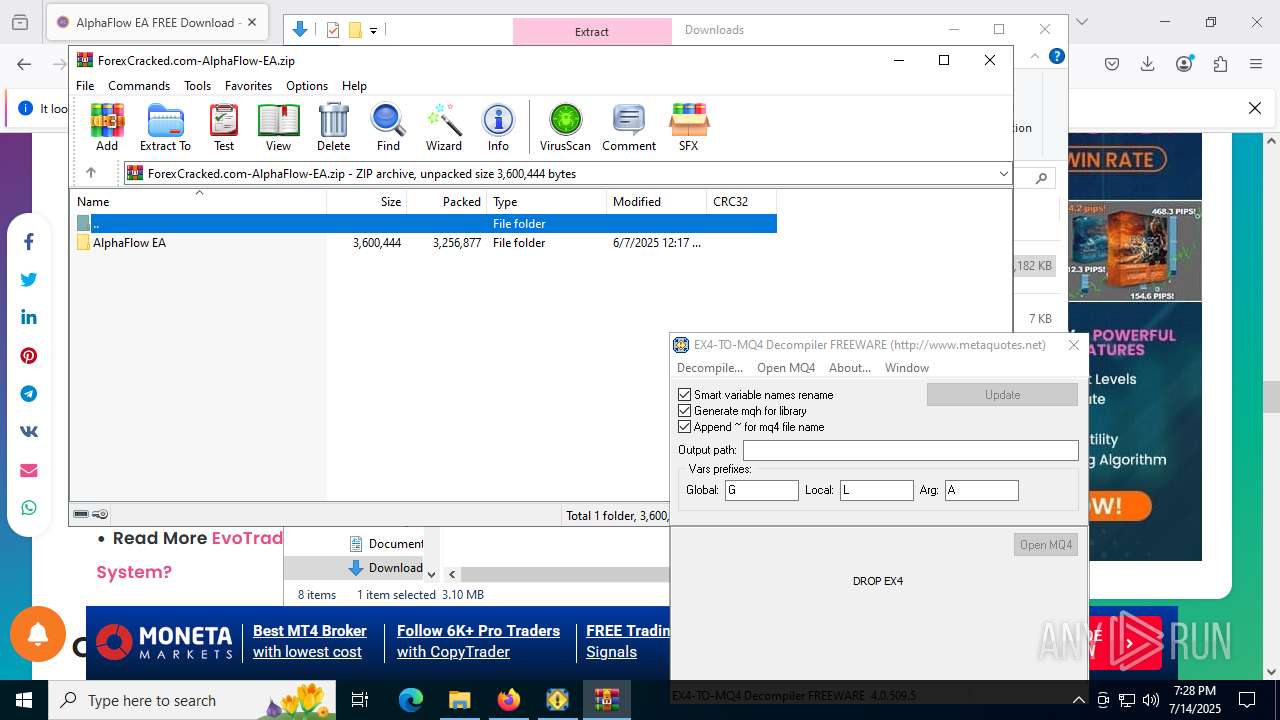Image resolution: width=1280 pixels, height=720 pixels.
Task: Open the WinRAR Options menu
Action: pos(307,86)
